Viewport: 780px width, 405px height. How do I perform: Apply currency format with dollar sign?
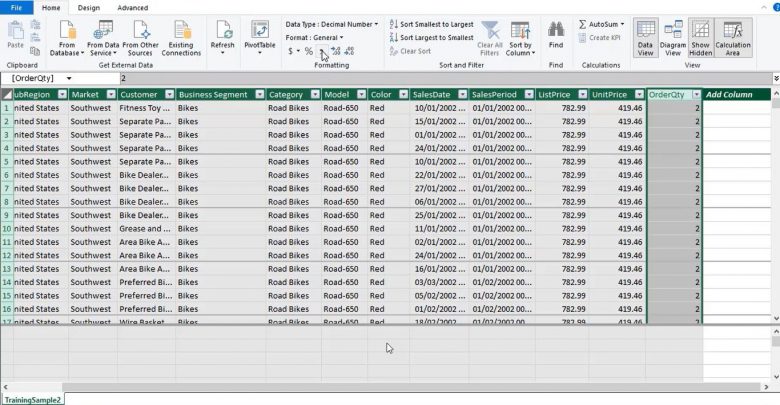click(x=291, y=51)
